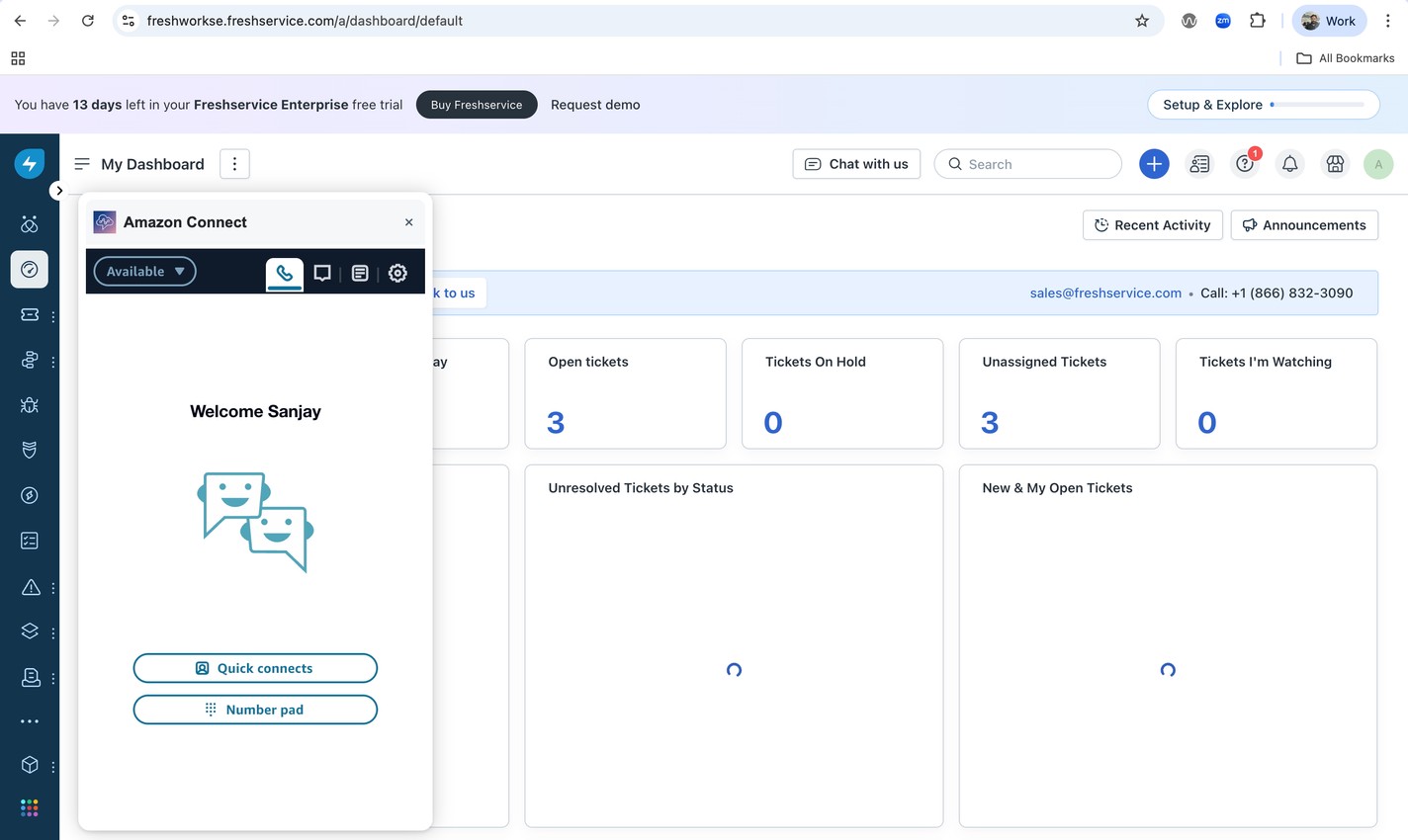This screenshot has width=1408, height=840.
Task: Open Amazon Connect settings gear
Action: pos(397,274)
